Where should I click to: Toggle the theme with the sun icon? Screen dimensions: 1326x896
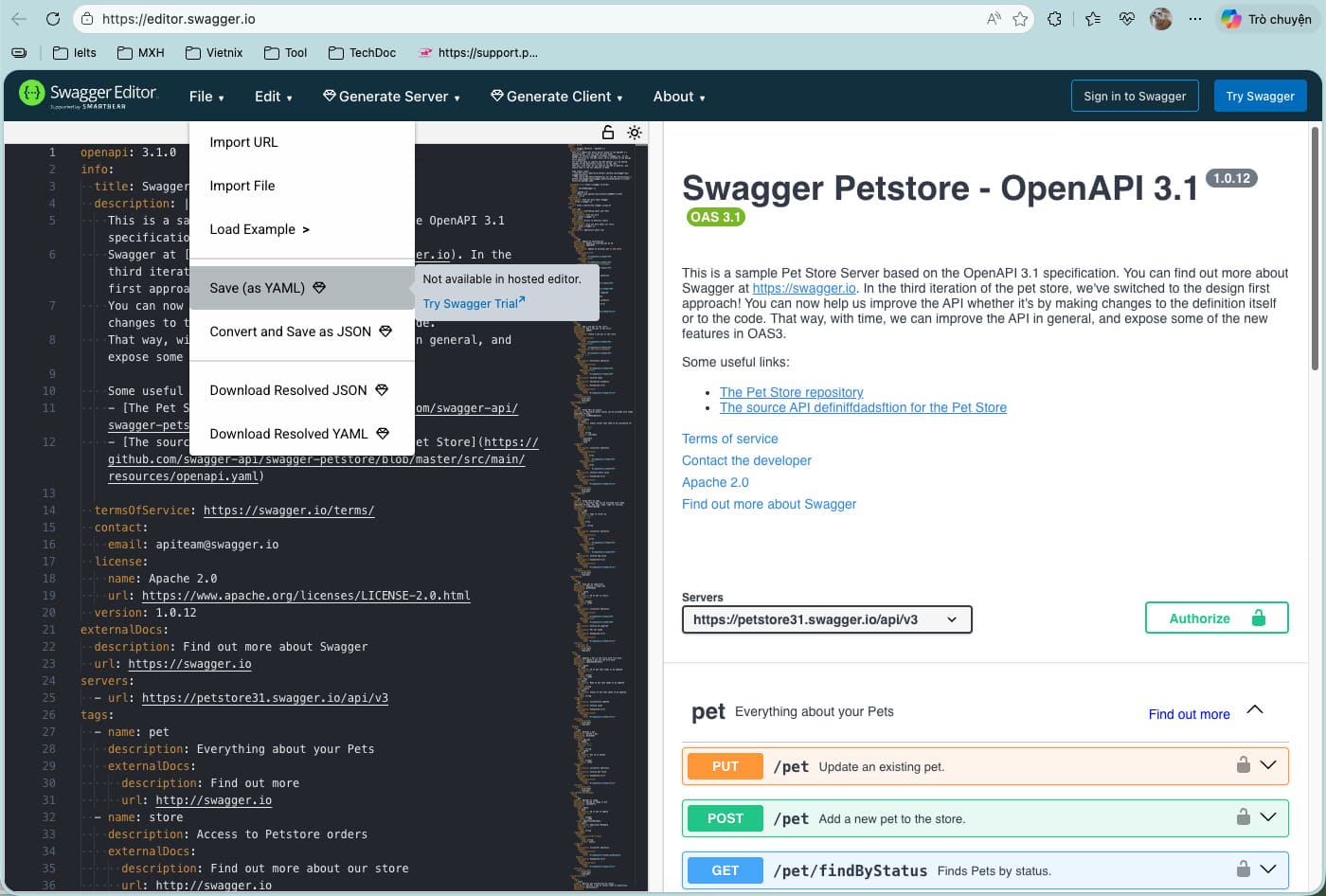634,133
